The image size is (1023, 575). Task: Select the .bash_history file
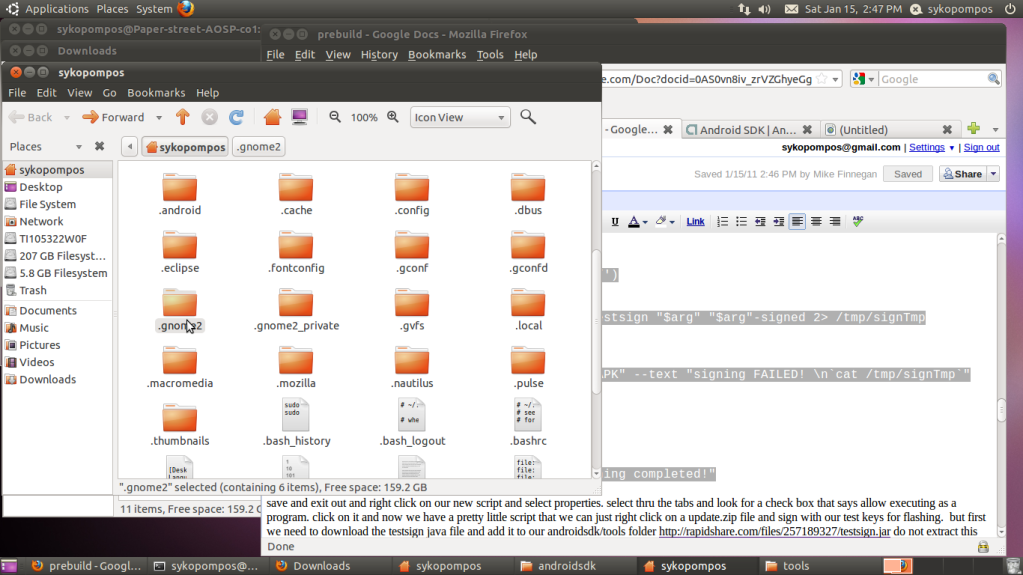296,423
